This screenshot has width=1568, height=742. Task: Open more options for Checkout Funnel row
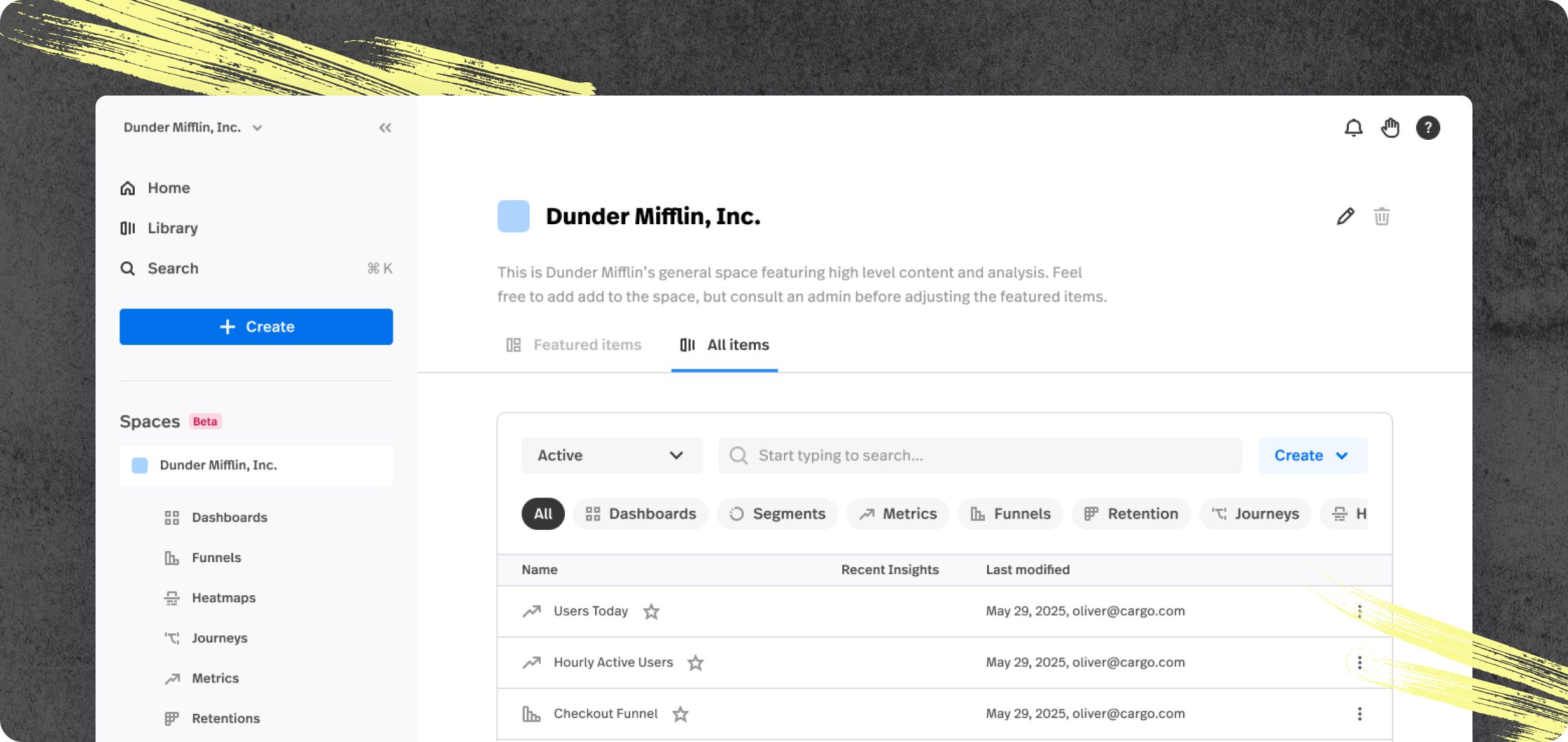pyautogui.click(x=1359, y=714)
